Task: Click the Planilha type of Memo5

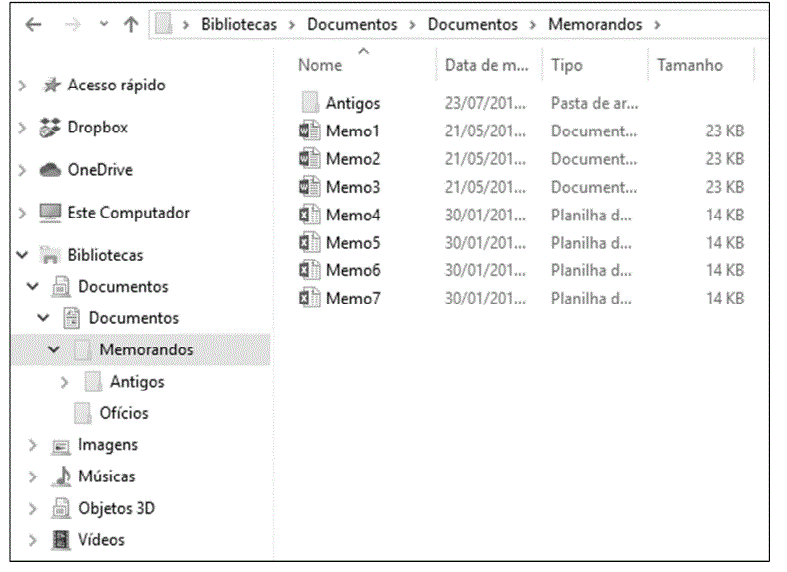Action: [x=591, y=242]
